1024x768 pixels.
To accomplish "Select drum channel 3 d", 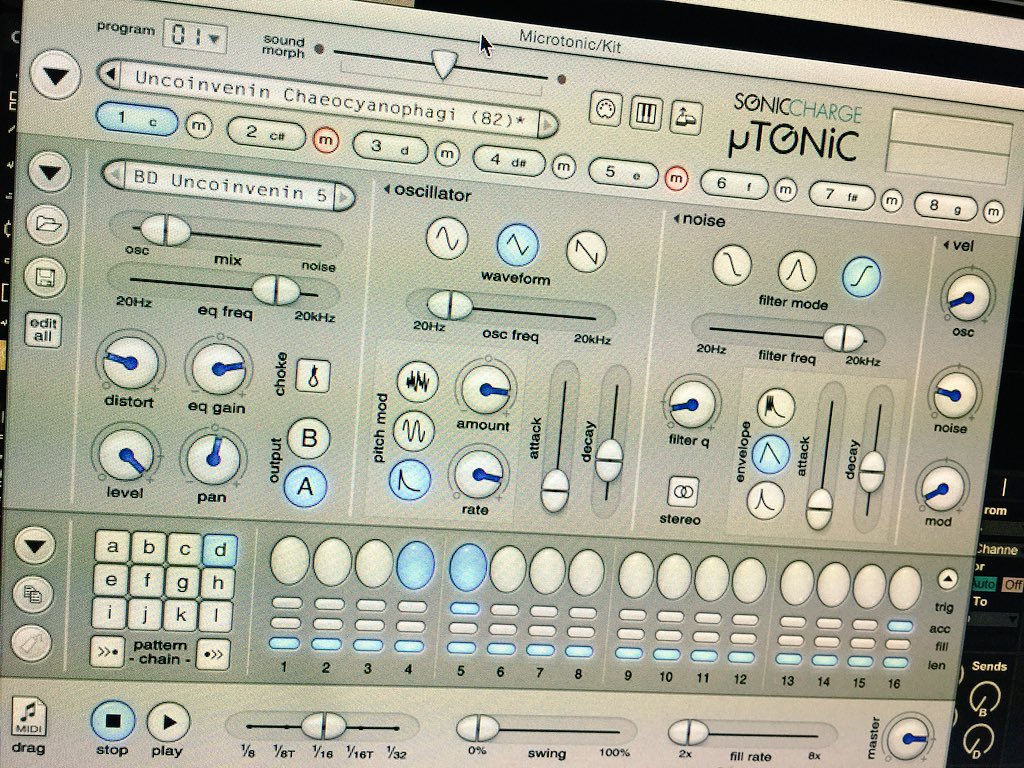I will pos(390,147).
